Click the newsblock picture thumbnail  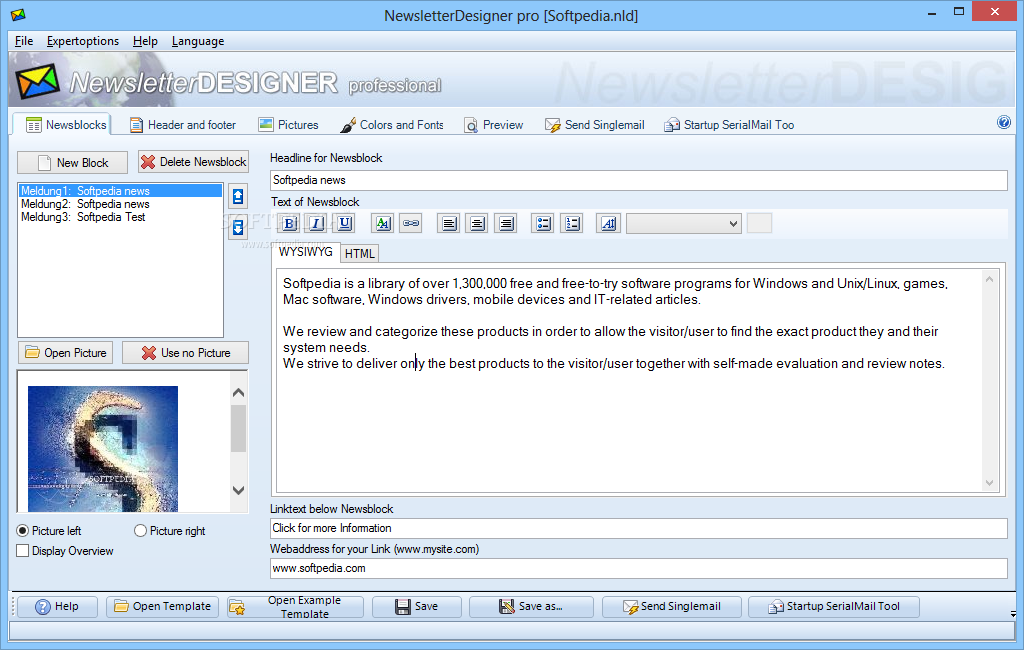coord(103,449)
